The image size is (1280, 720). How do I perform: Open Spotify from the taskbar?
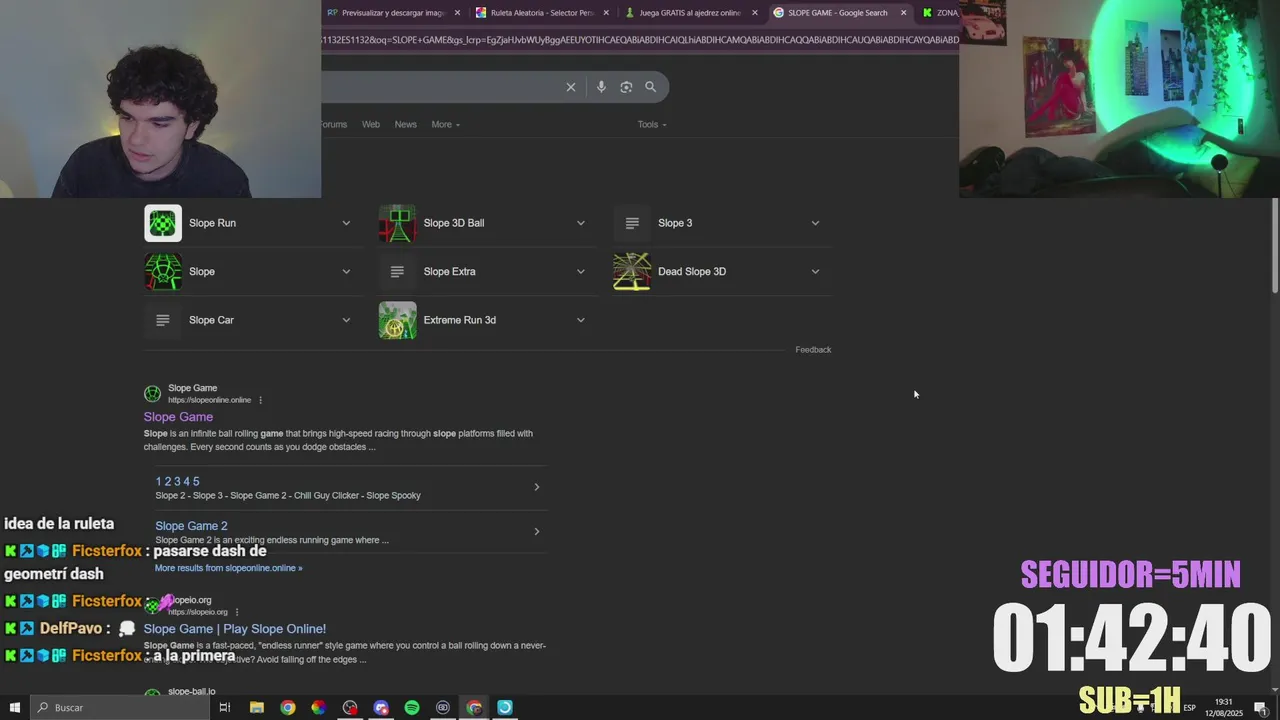point(412,708)
